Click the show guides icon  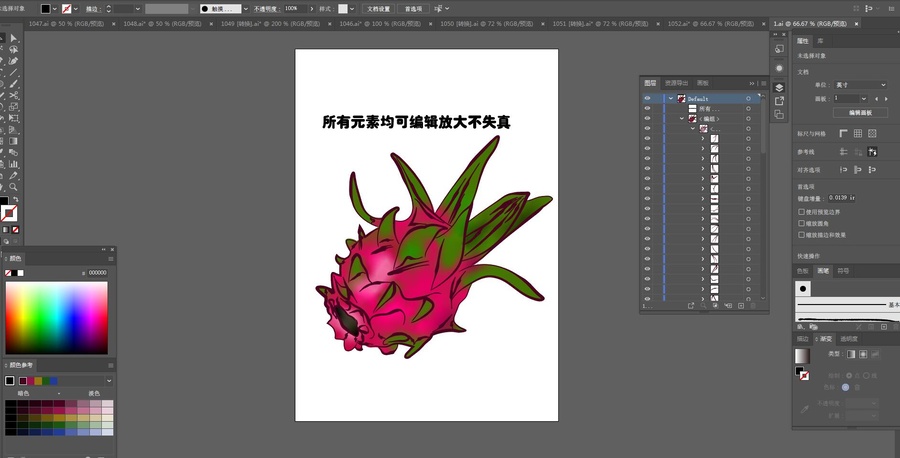843,152
